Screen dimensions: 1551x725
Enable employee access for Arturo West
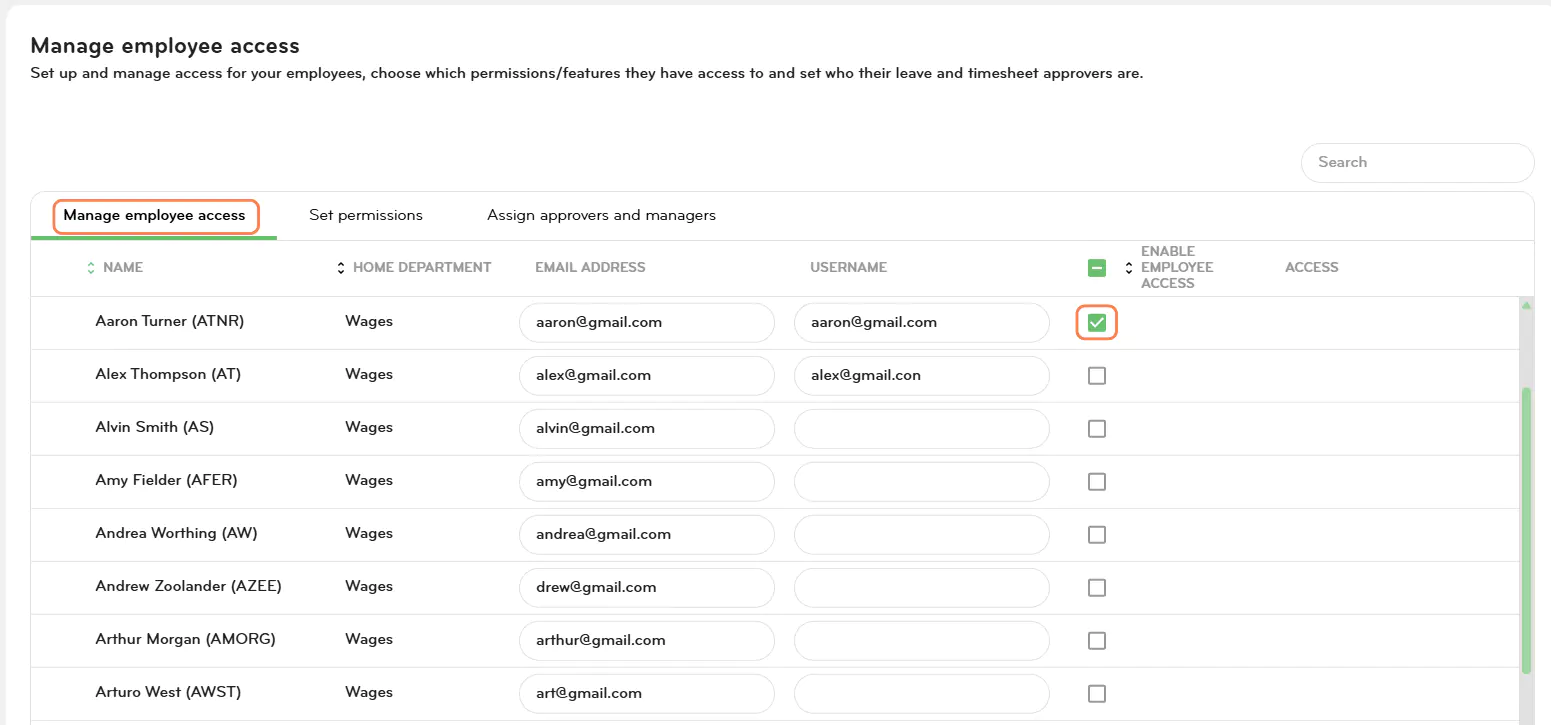(x=1097, y=693)
